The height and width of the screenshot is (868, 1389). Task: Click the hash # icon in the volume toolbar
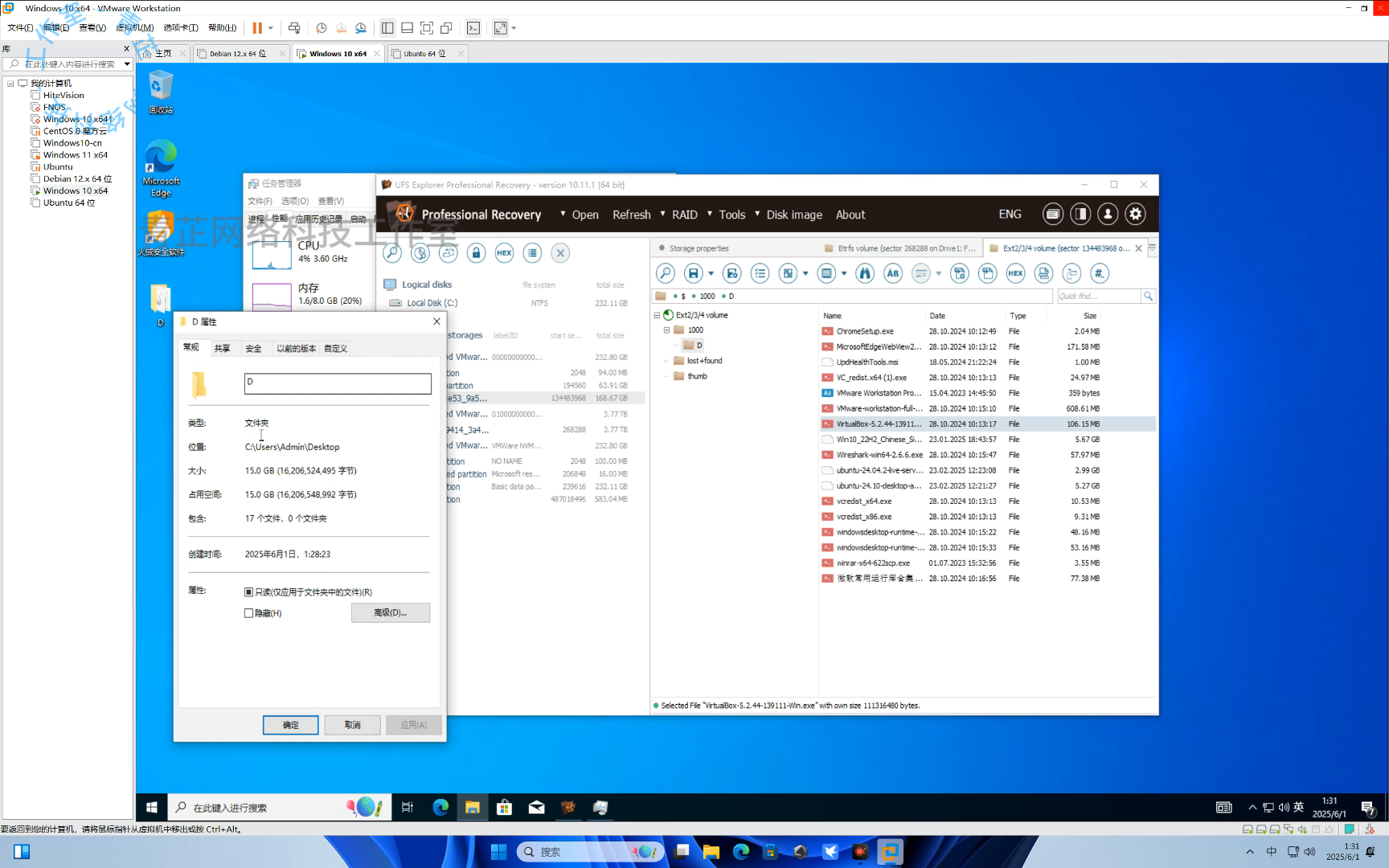[1100, 273]
